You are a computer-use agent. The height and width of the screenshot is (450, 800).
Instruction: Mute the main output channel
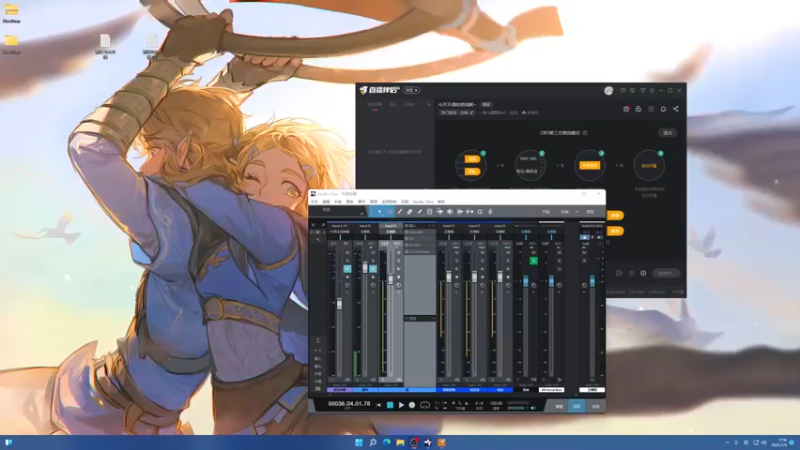point(585,253)
